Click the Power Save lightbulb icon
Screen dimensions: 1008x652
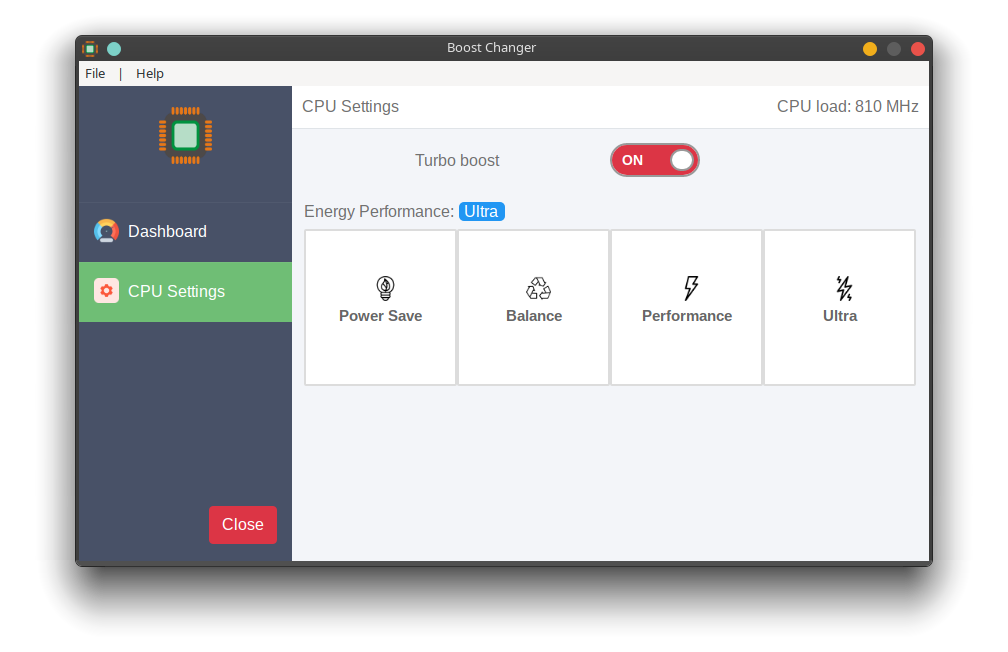click(x=385, y=288)
